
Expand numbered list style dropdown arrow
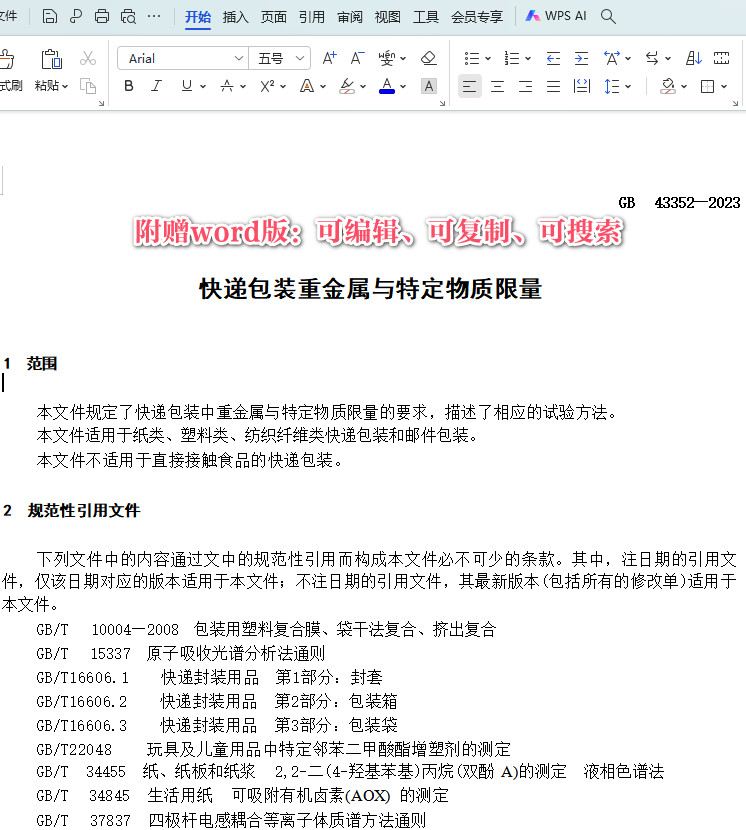[528, 58]
